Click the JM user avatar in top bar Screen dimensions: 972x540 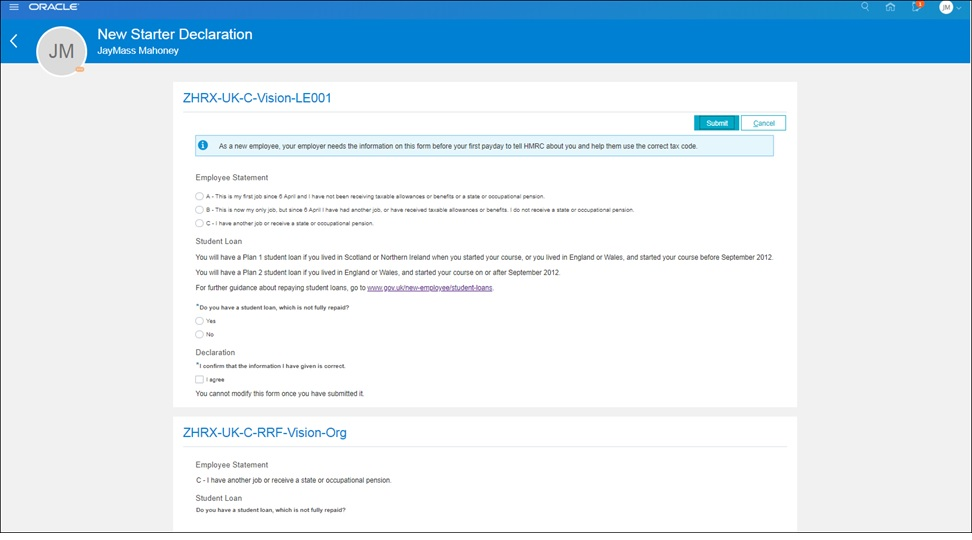[x=945, y=8]
